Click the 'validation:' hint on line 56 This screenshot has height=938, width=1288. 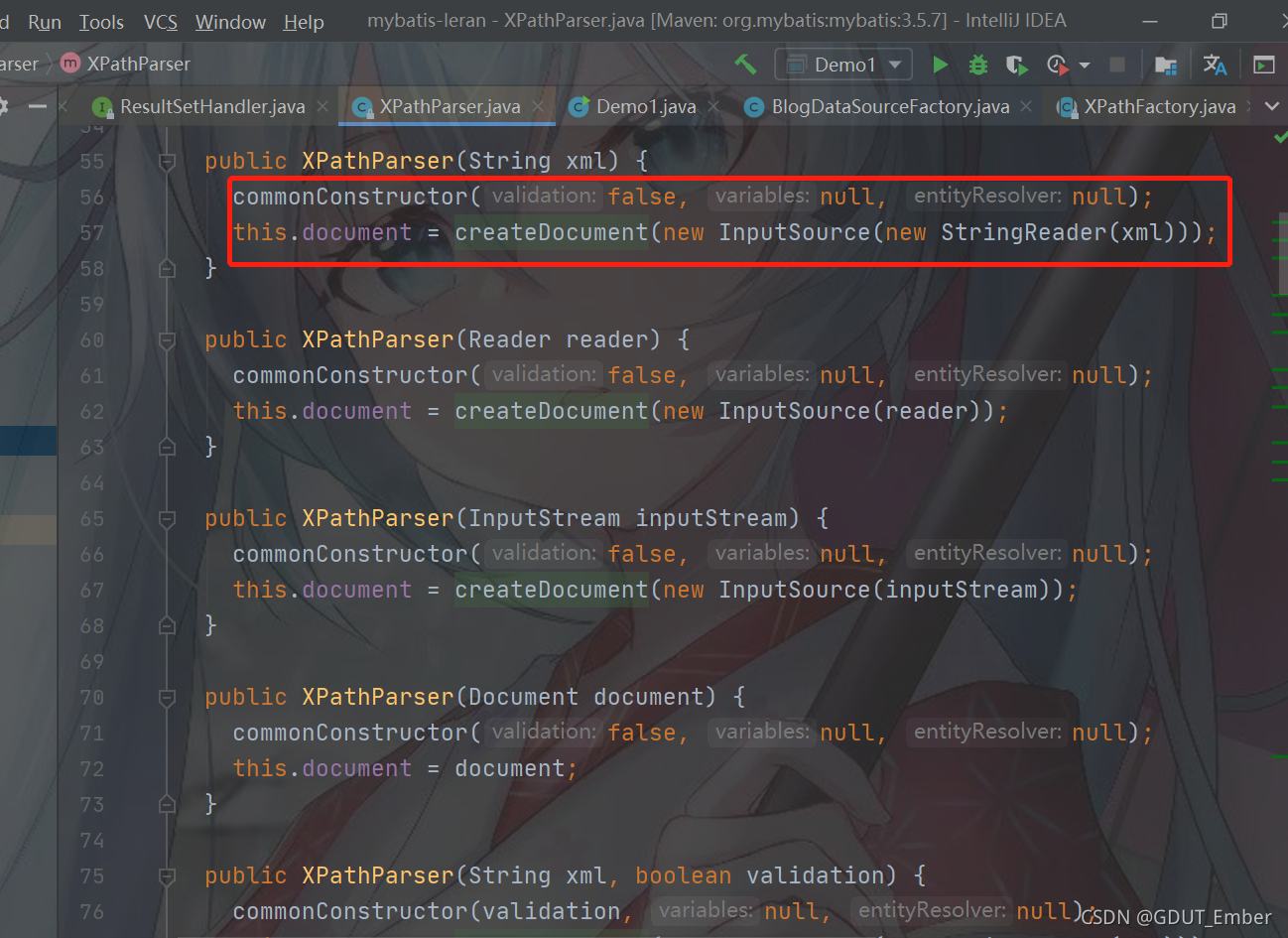tap(544, 196)
